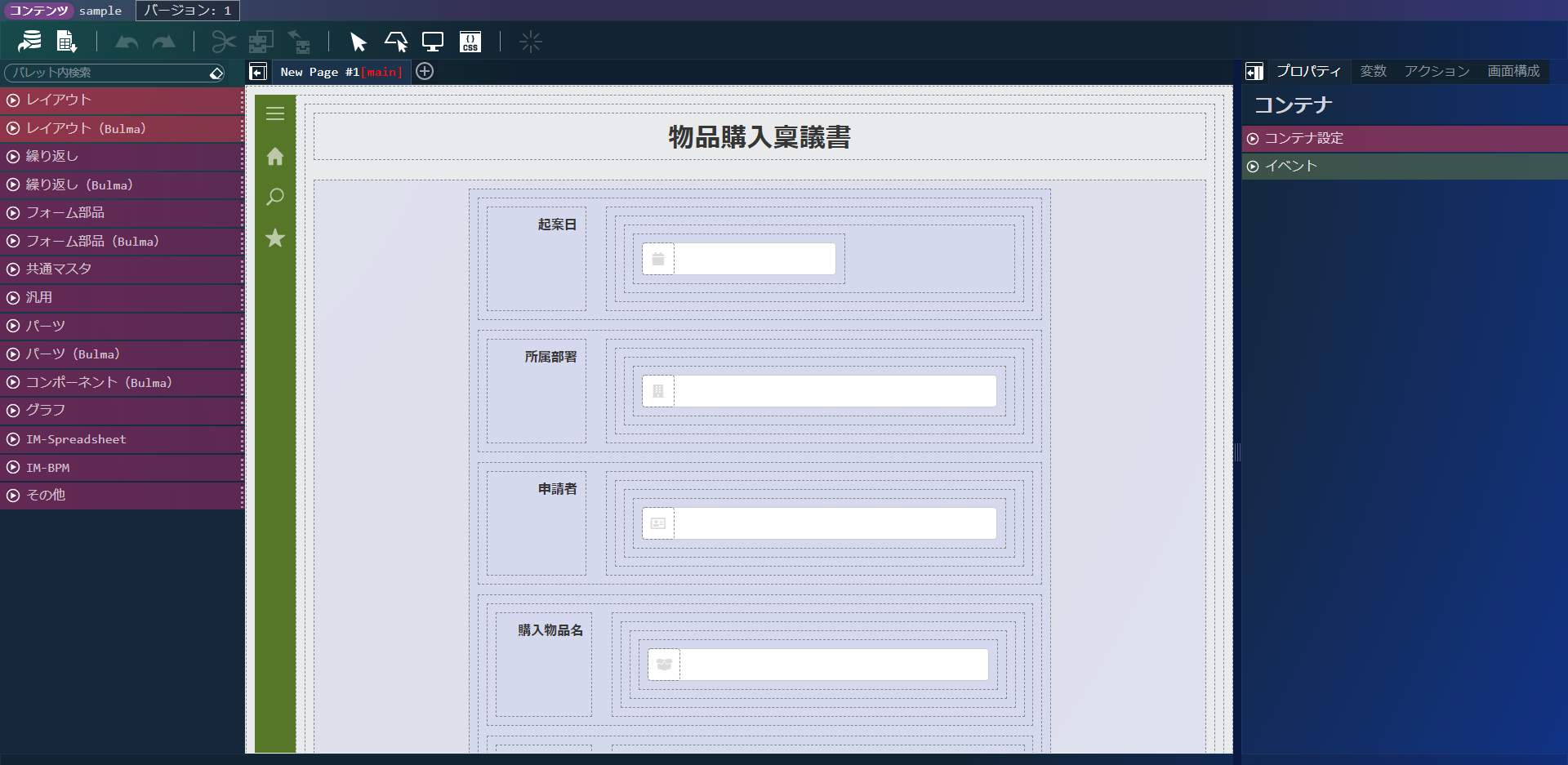Viewport: 1568px width, 765px height.
Task: Click the undo arrow icon
Action: [x=127, y=42]
